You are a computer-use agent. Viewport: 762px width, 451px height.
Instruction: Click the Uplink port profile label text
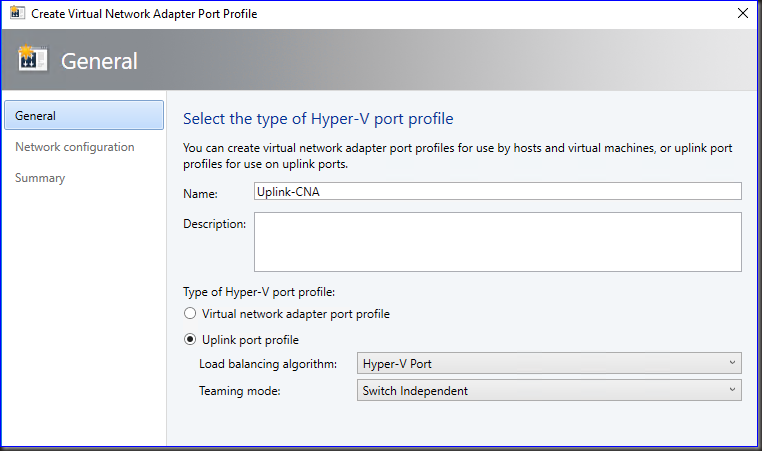pos(250,340)
